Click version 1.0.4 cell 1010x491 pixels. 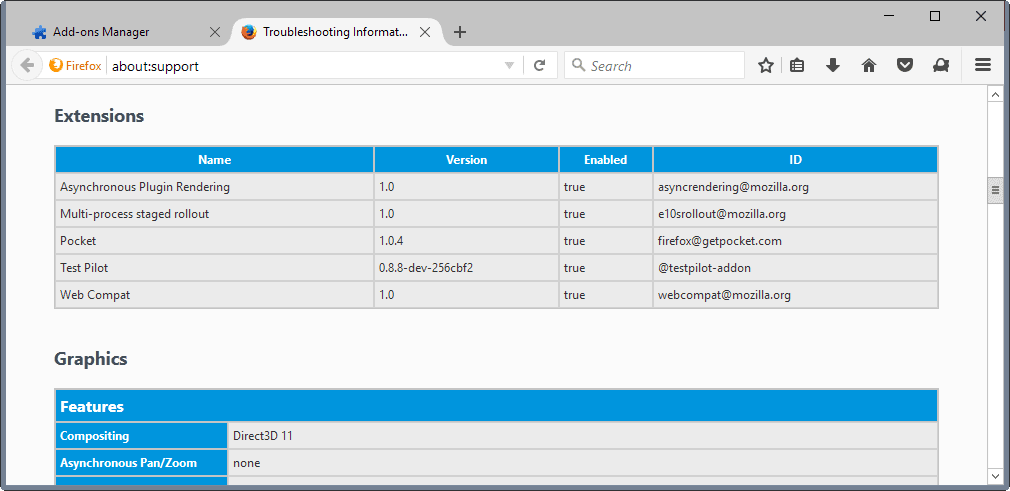click(466, 241)
